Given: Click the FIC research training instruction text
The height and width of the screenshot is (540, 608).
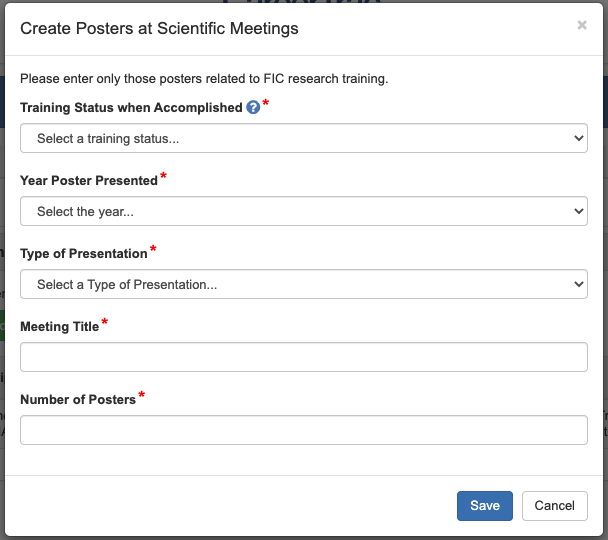Looking at the screenshot, I should coord(204,78).
